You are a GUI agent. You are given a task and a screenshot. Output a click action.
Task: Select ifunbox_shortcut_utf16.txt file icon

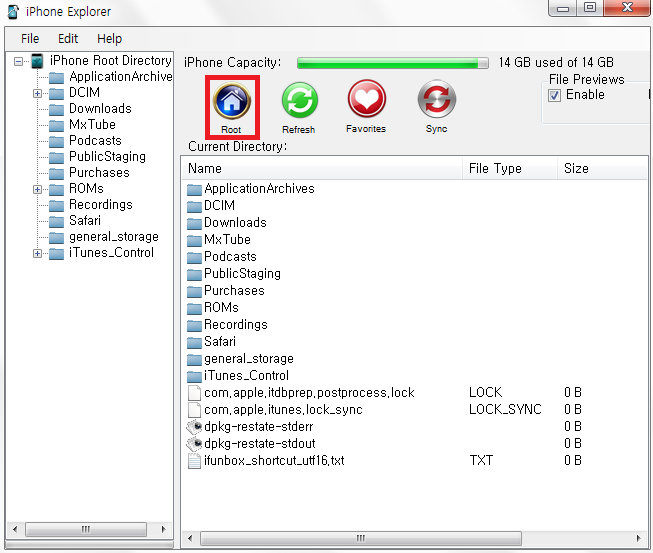[194, 461]
